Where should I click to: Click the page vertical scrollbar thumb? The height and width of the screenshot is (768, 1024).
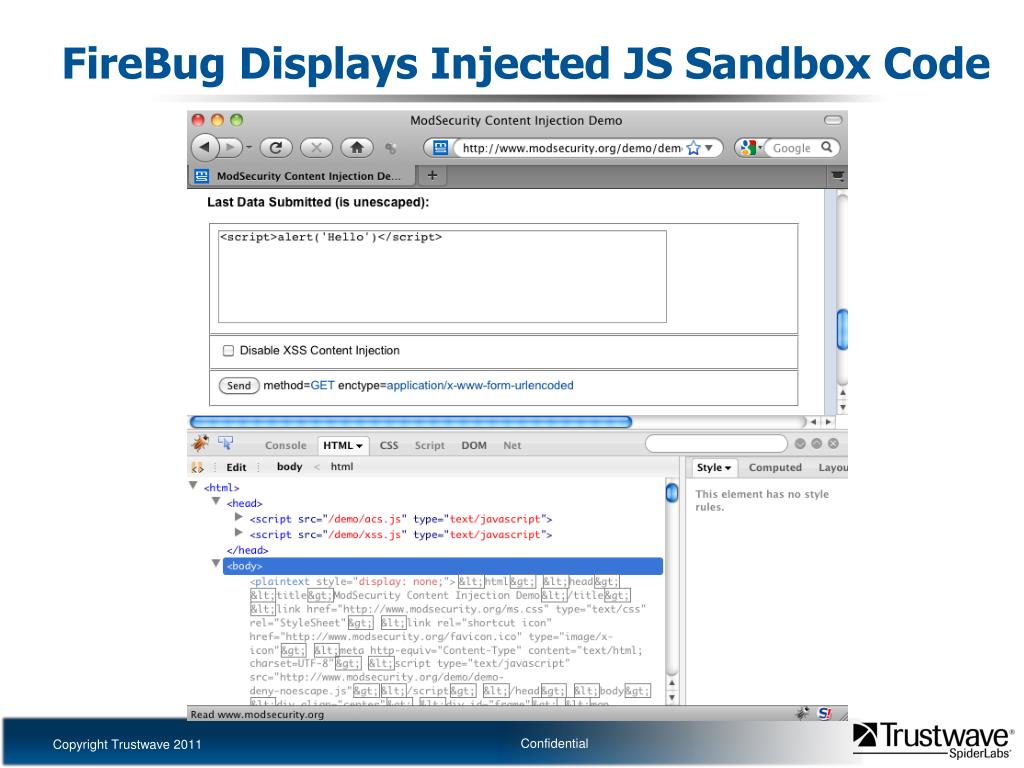842,329
